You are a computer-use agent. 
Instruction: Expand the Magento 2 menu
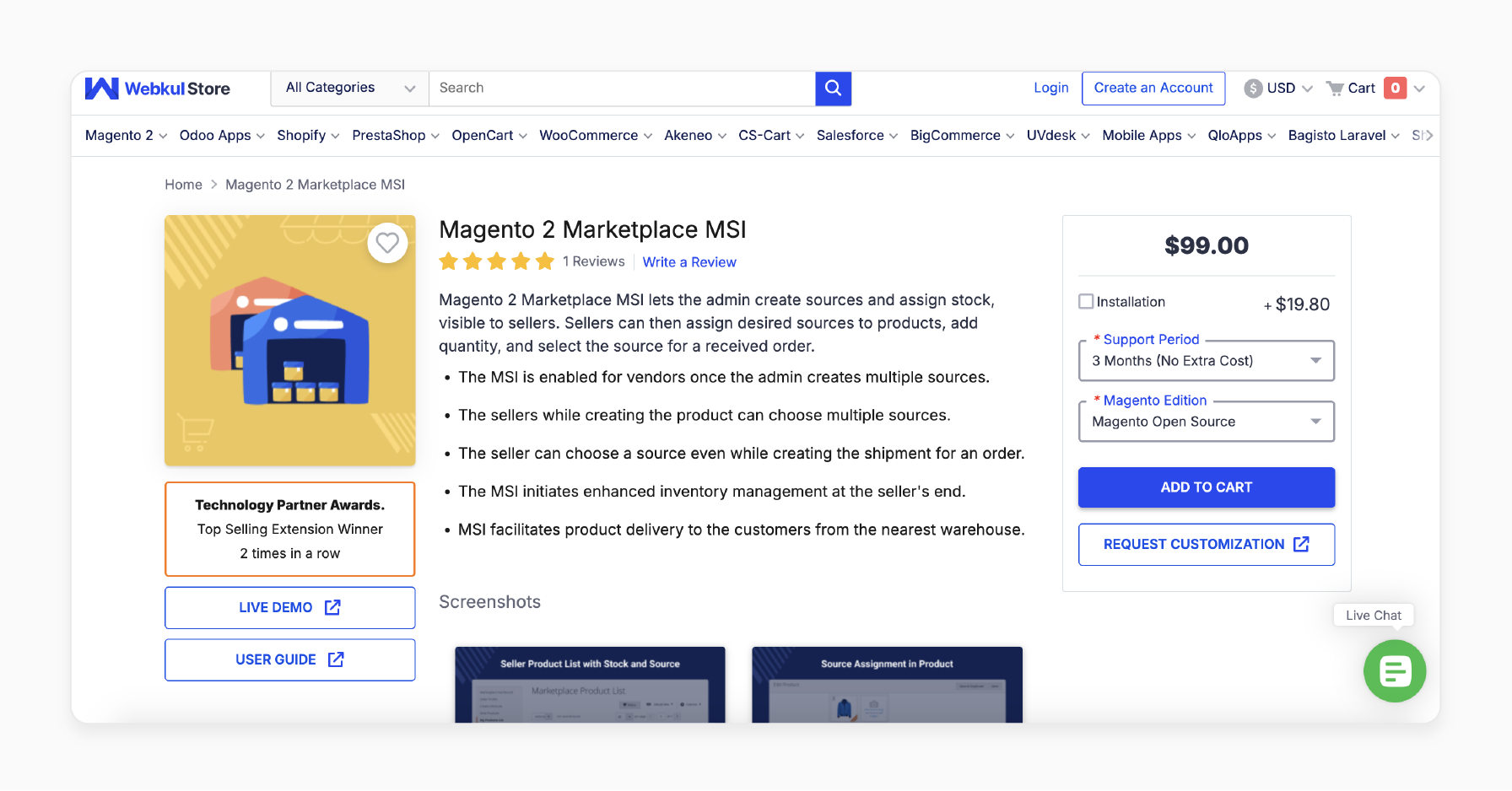(127, 136)
